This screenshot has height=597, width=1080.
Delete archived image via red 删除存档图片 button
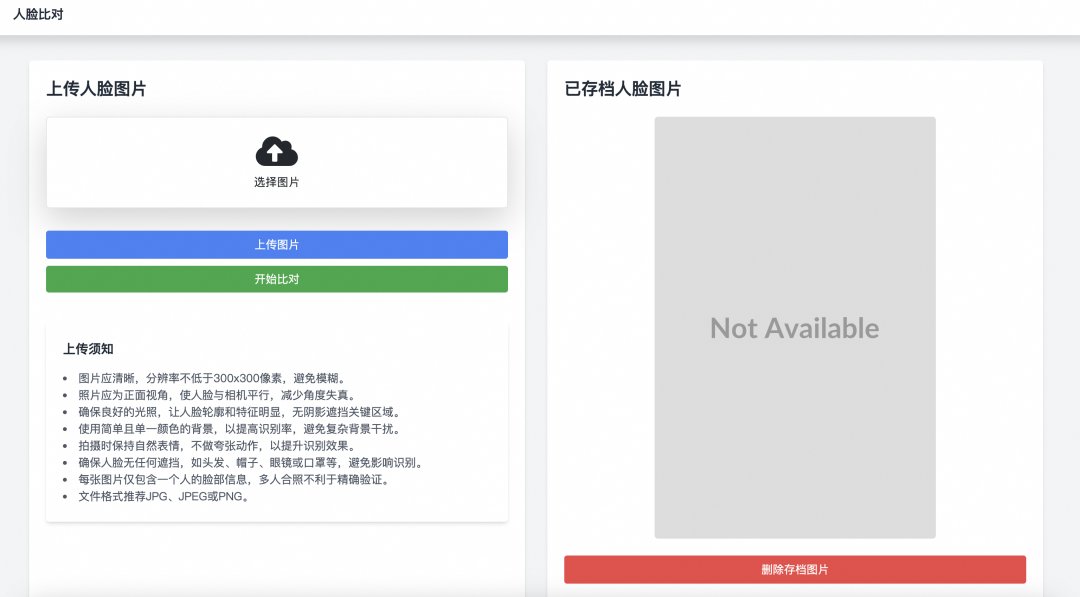(795, 569)
